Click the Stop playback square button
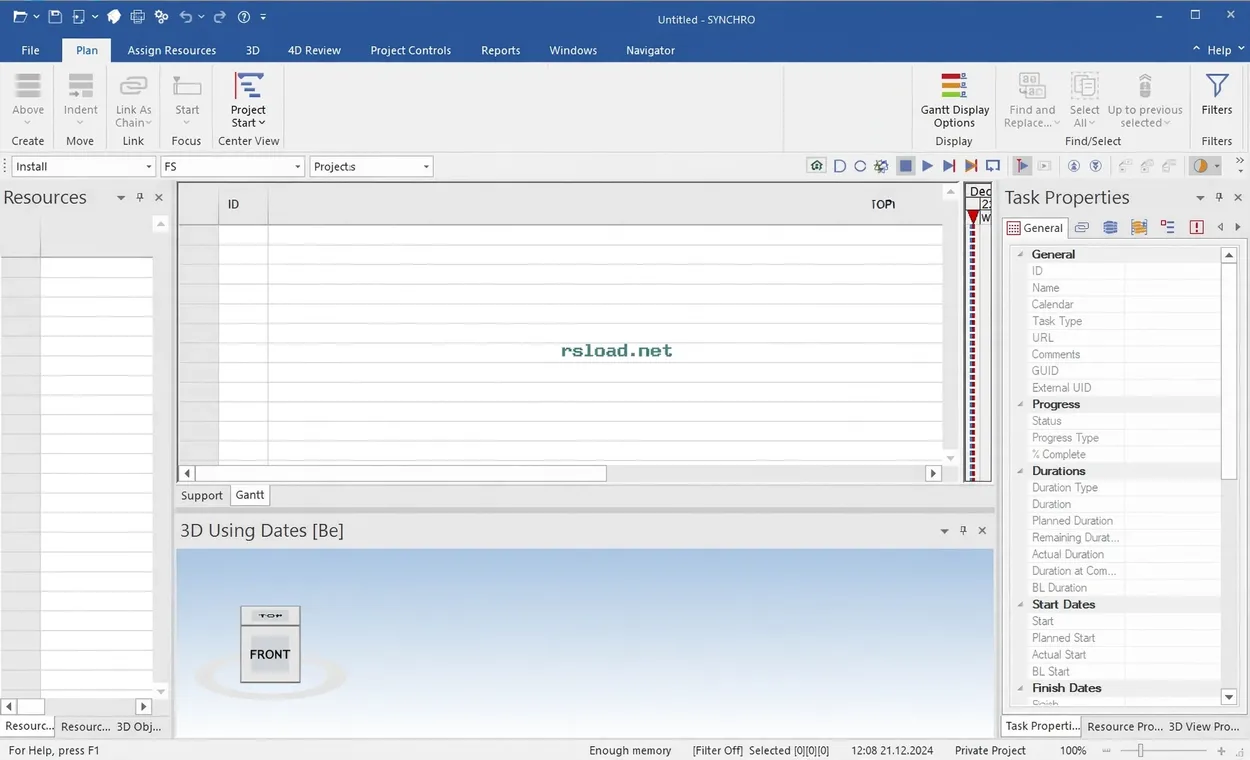The height and width of the screenshot is (760, 1250). click(x=906, y=166)
